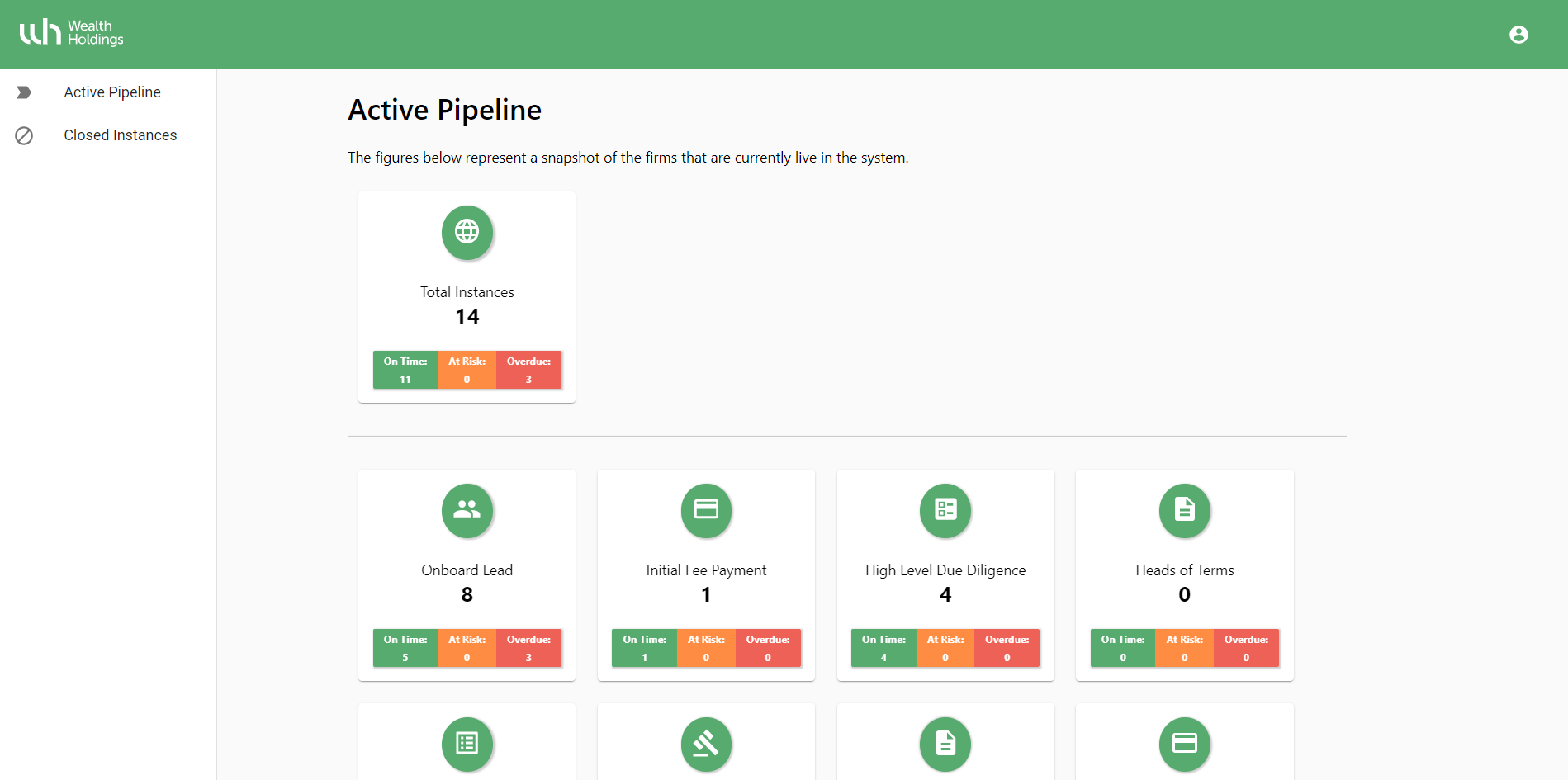Screen dimensions: 1568x780
Task: Open the user account menu icon
Action: click(1518, 34)
